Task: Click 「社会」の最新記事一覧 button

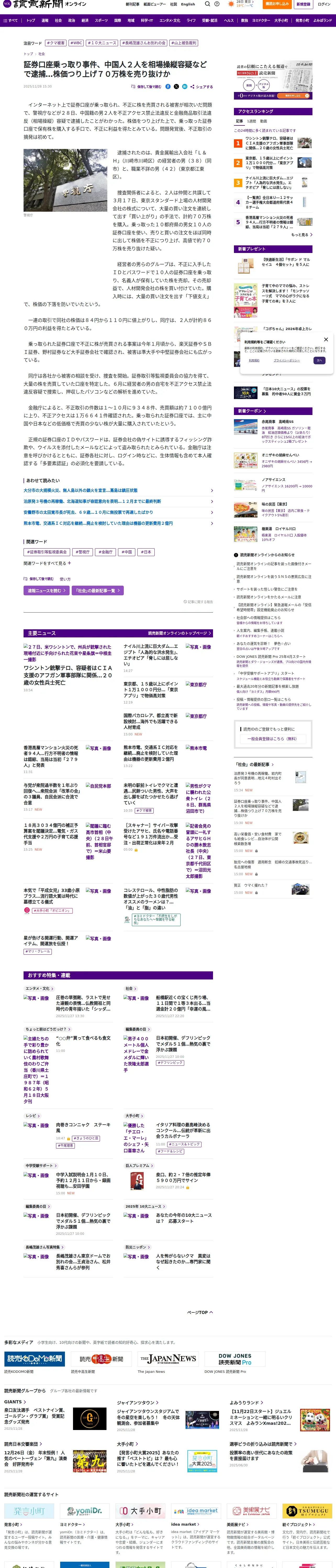Action: pos(98,590)
